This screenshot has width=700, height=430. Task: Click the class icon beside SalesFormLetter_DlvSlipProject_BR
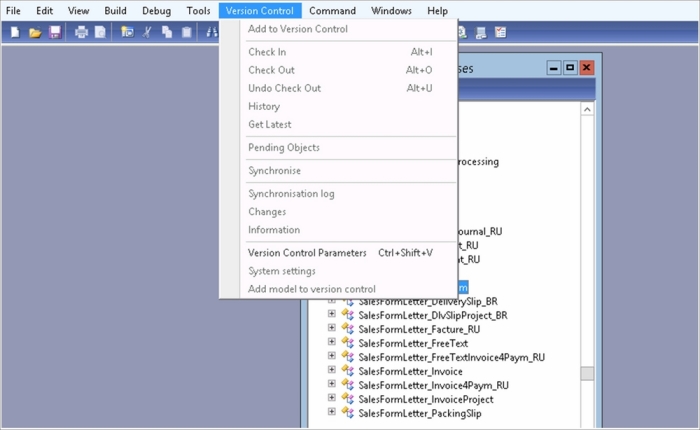pyautogui.click(x=348, y=315)
